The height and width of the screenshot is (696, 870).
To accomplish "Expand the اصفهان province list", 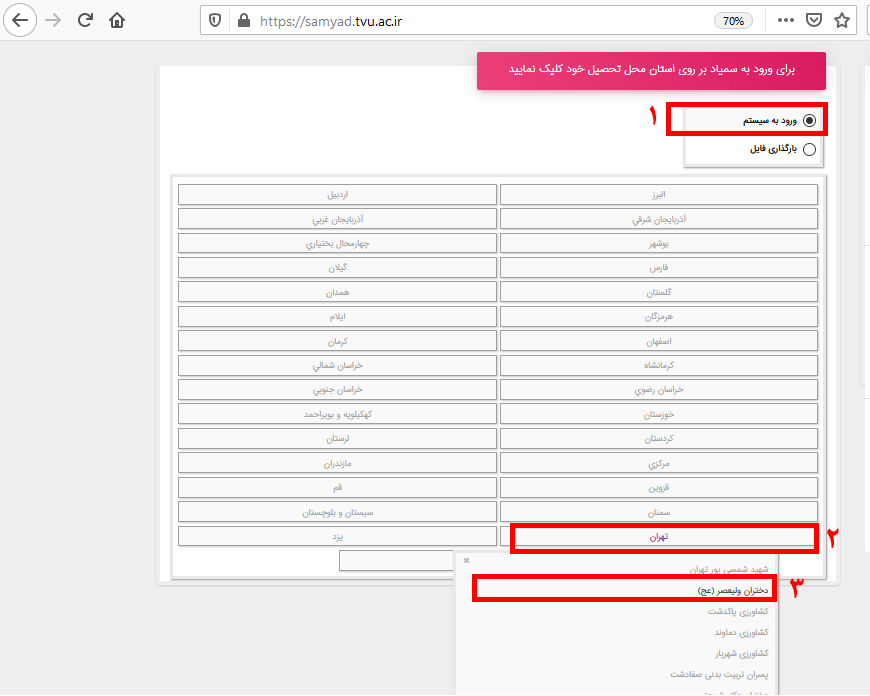I will [x=659, y=341].
